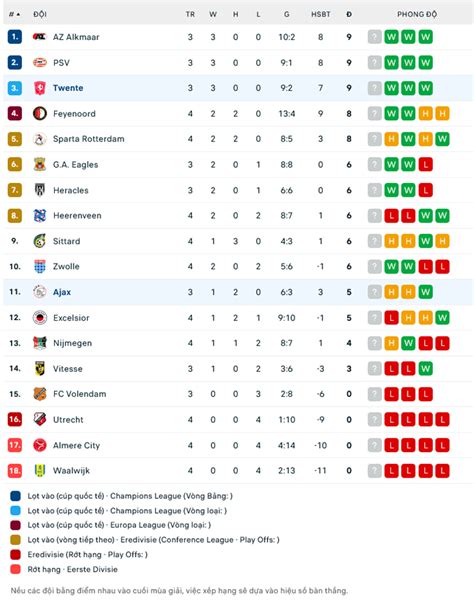This screenshot has width=474, height=601.
Task: Click the AZ Alkmaar club logo
Action: [x=39, y=37]
